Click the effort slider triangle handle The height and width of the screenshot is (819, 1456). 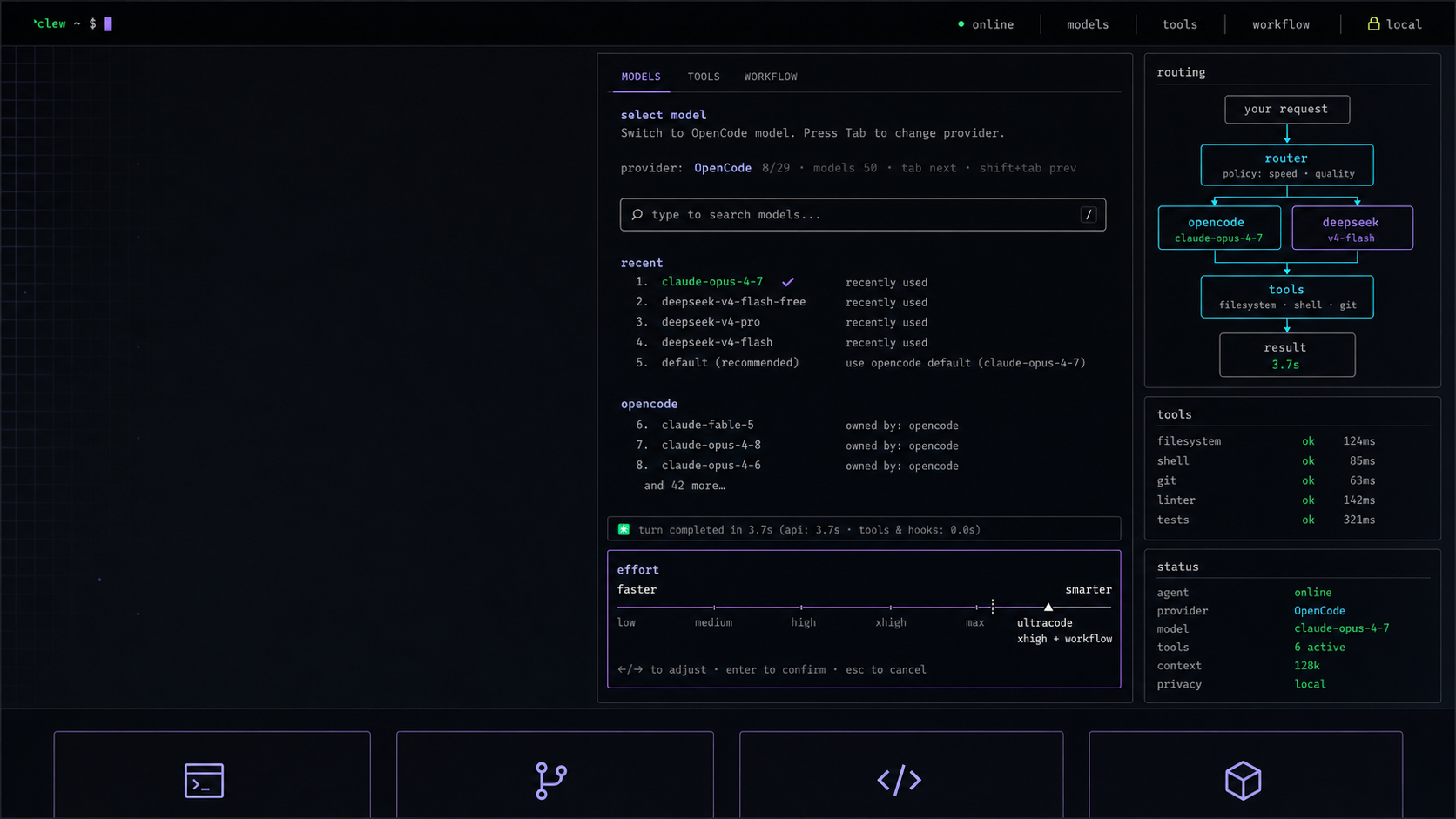click(1048, 607)
